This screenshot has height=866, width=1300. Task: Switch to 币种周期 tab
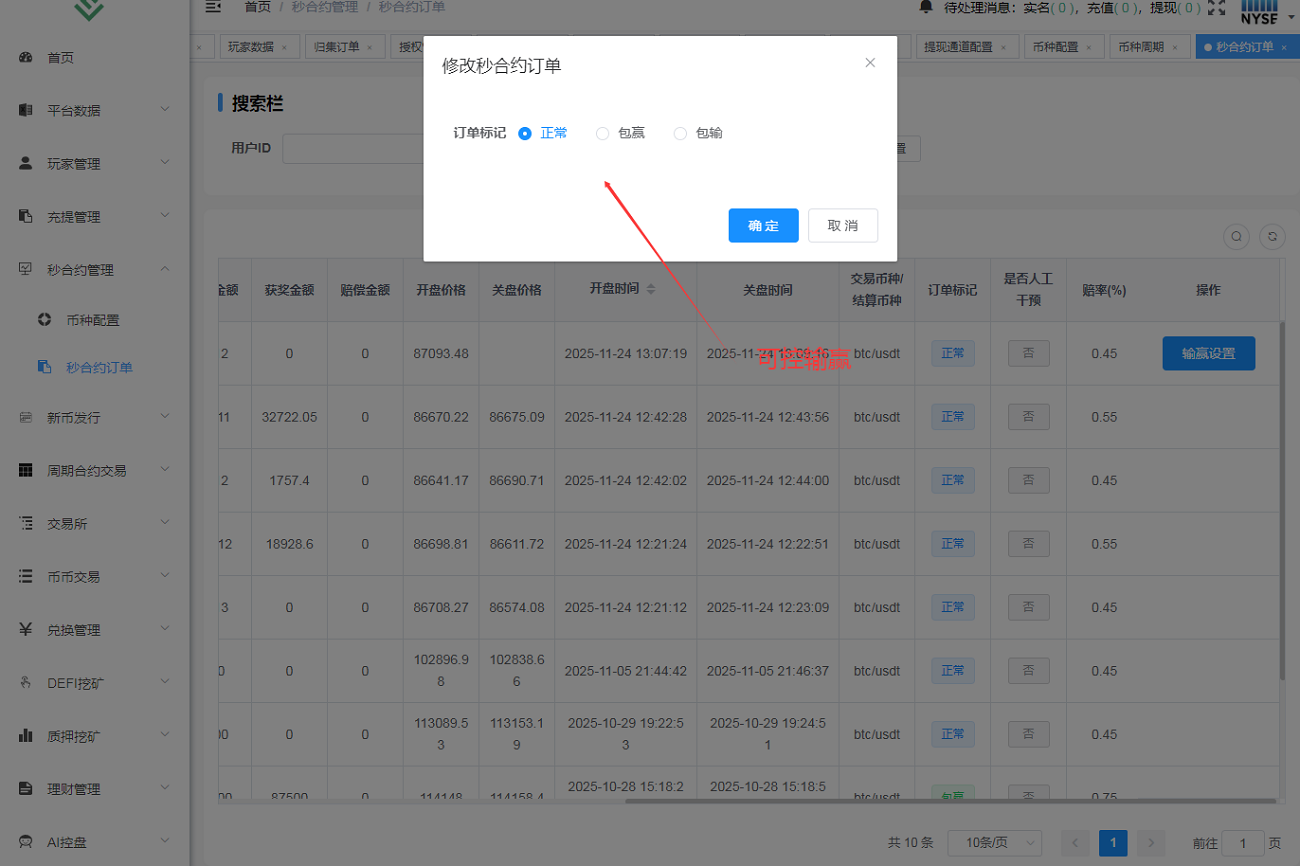coord(1140,47)
